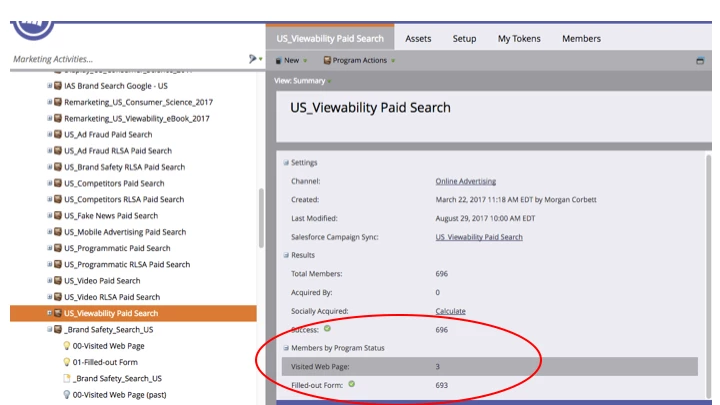Expand US_Fake News Paid Search node
This screenshot has width=720, height=405.
(50, 215)
